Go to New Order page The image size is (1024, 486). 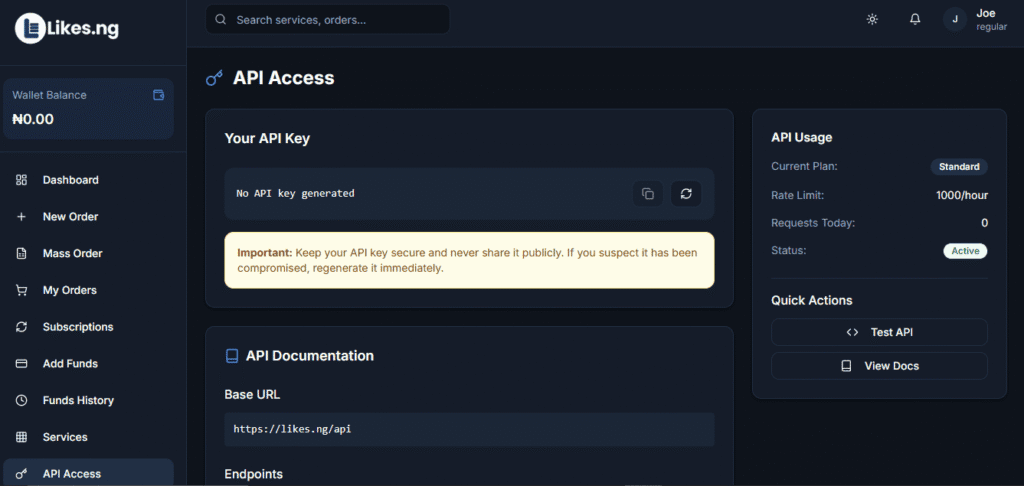coord(88,217)
